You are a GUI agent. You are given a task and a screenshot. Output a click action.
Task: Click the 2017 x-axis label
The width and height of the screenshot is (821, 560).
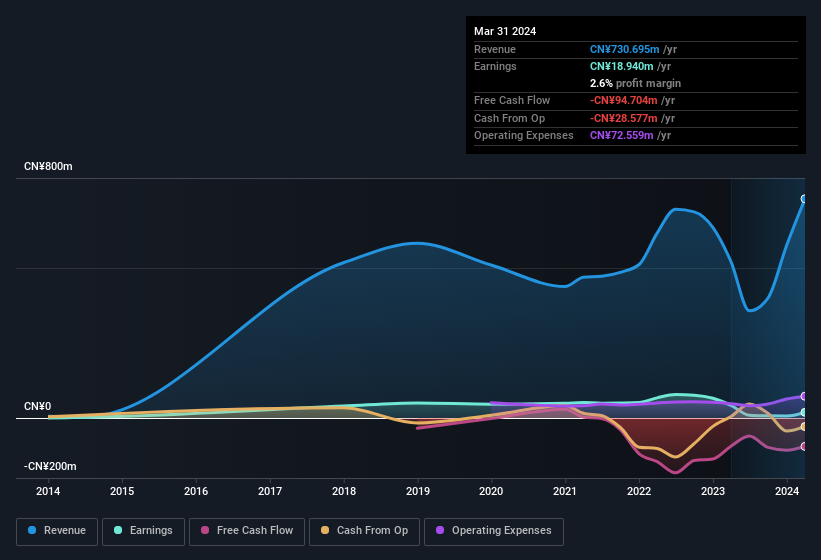point(270,491)
